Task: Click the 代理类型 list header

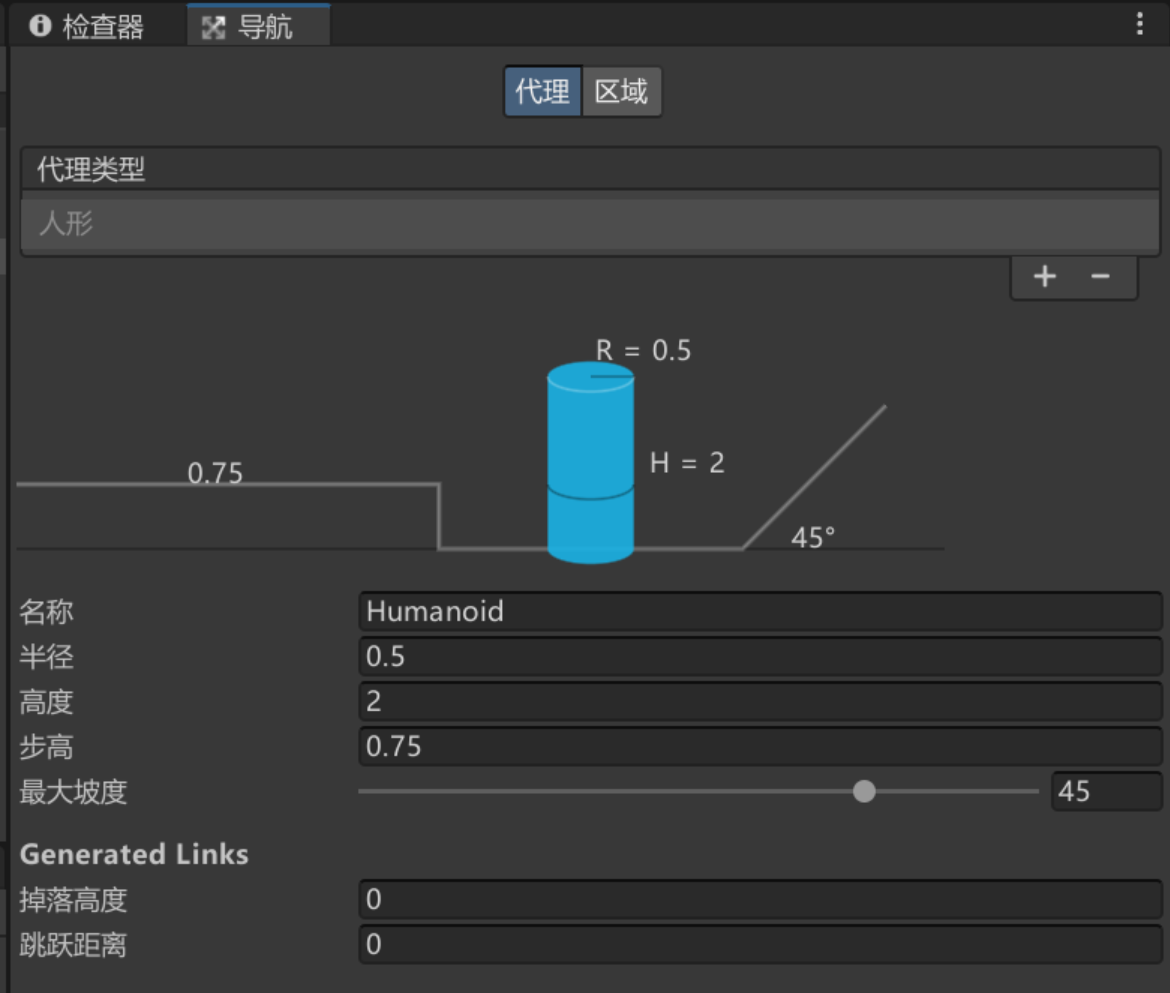Action: [589, 169]
